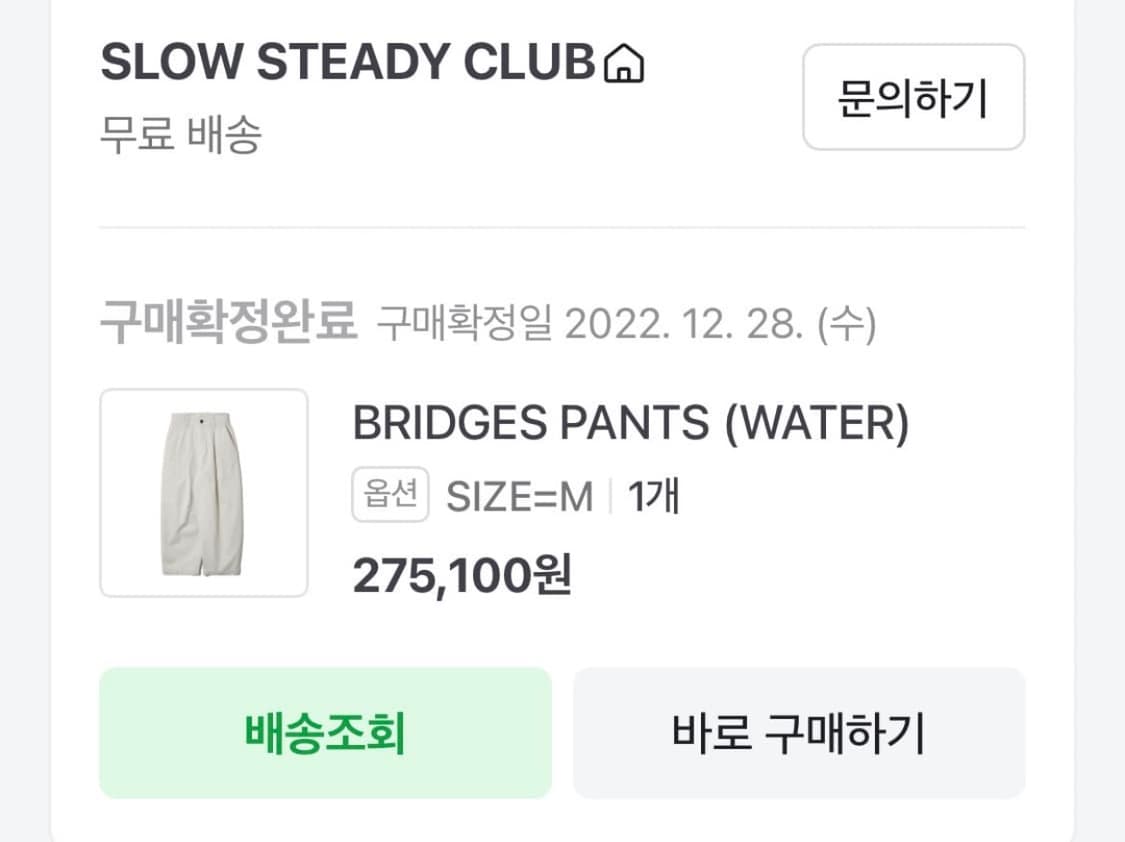
Task: Open the BRIDGES PANTS product title
Action: [630, 425]
